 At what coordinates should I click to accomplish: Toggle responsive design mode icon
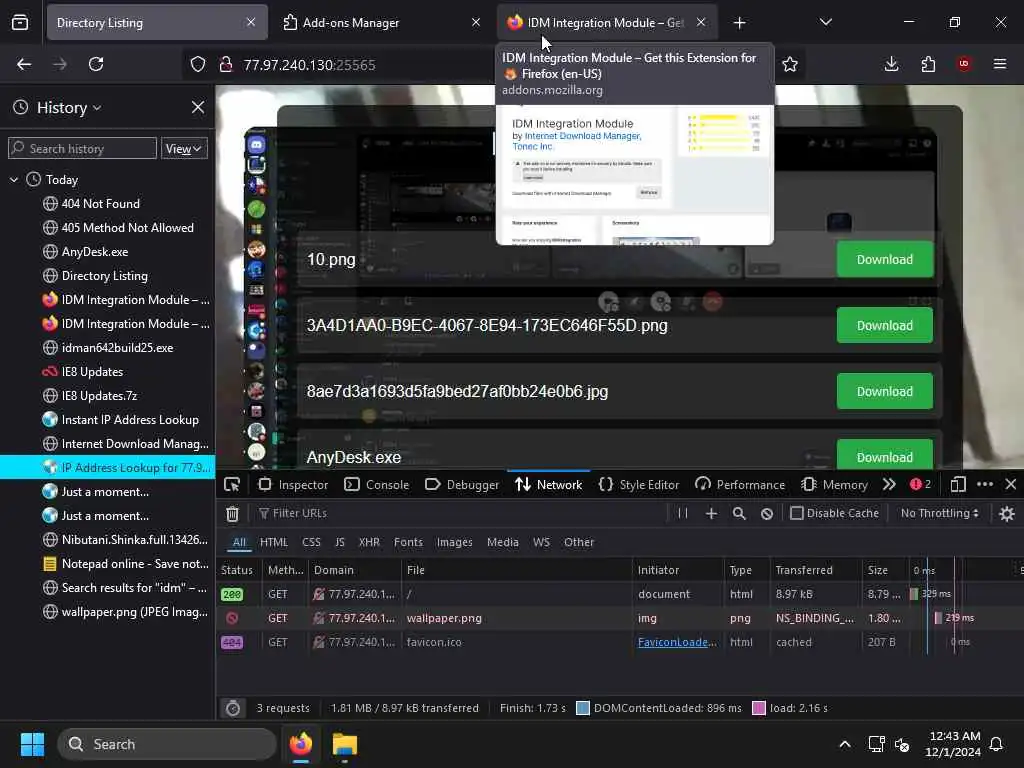(x=958, y=485)
